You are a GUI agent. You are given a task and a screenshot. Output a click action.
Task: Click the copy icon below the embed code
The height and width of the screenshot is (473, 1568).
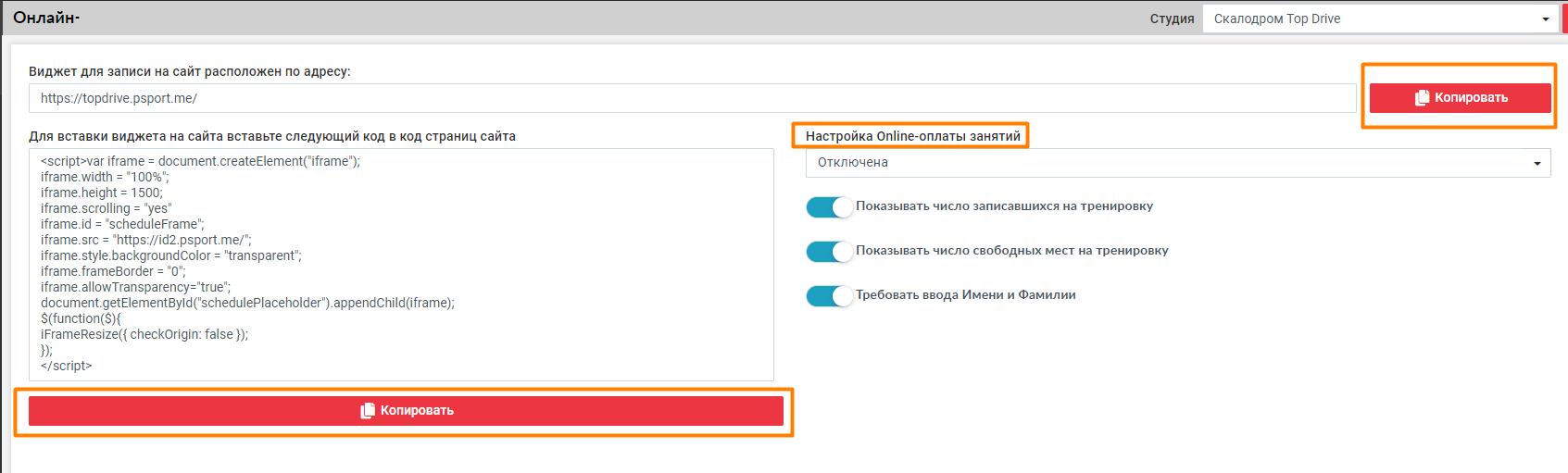pyautogui.click(x=368, y=411)
